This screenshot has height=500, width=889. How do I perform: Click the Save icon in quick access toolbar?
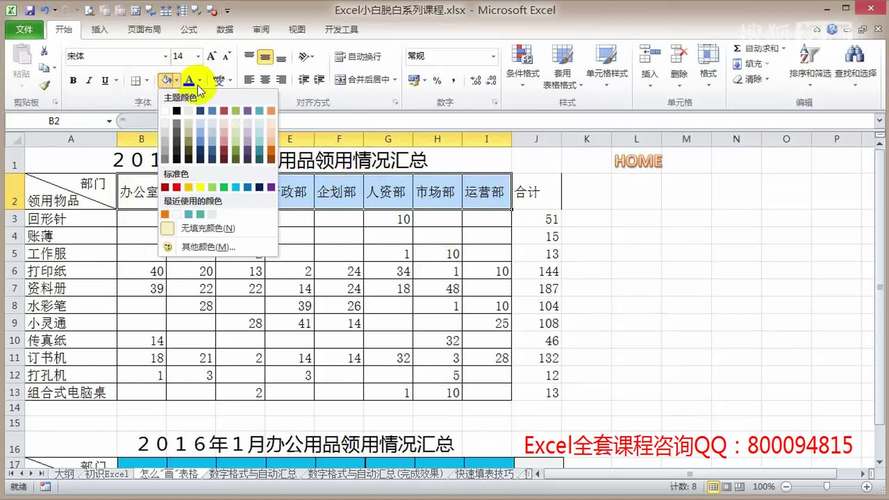tap(29, 10)
